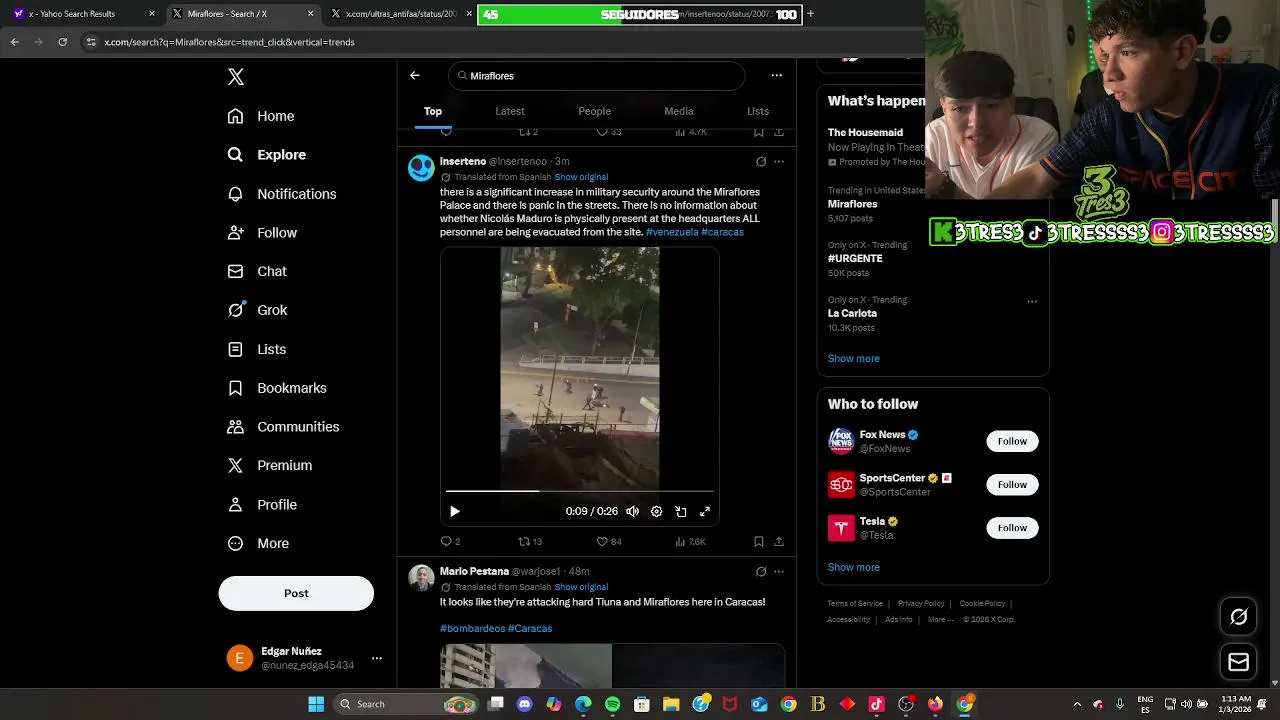Open the Windows Start menu
1280x720 pixels.
coord(316,704)
